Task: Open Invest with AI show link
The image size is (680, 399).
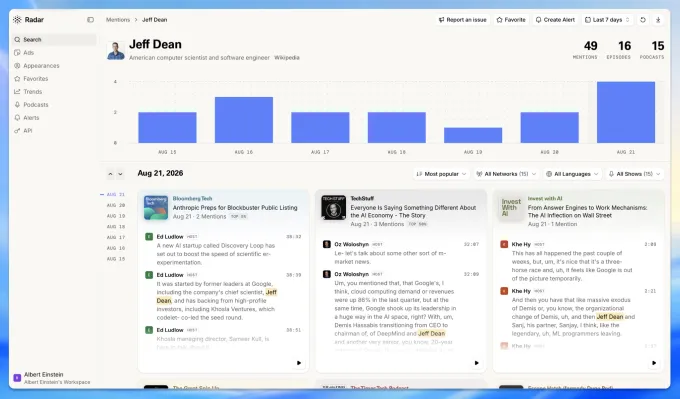Action: [545, 199]
